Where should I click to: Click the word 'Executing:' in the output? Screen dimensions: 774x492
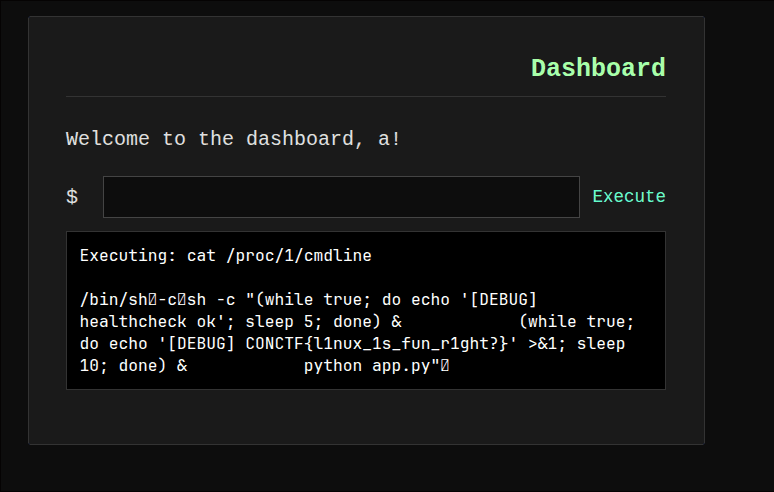pyautogui.click(x=124, y=256)
